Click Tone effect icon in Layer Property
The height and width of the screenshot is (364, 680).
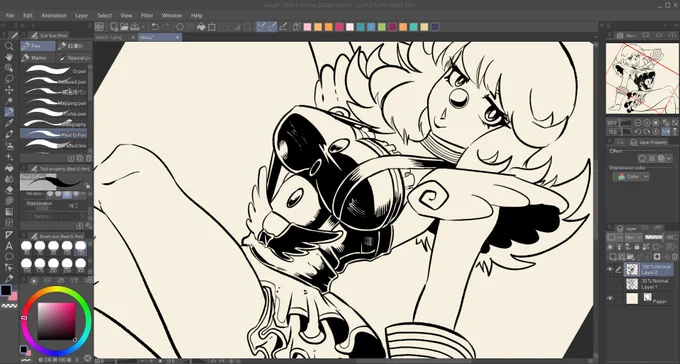[652, 158]
